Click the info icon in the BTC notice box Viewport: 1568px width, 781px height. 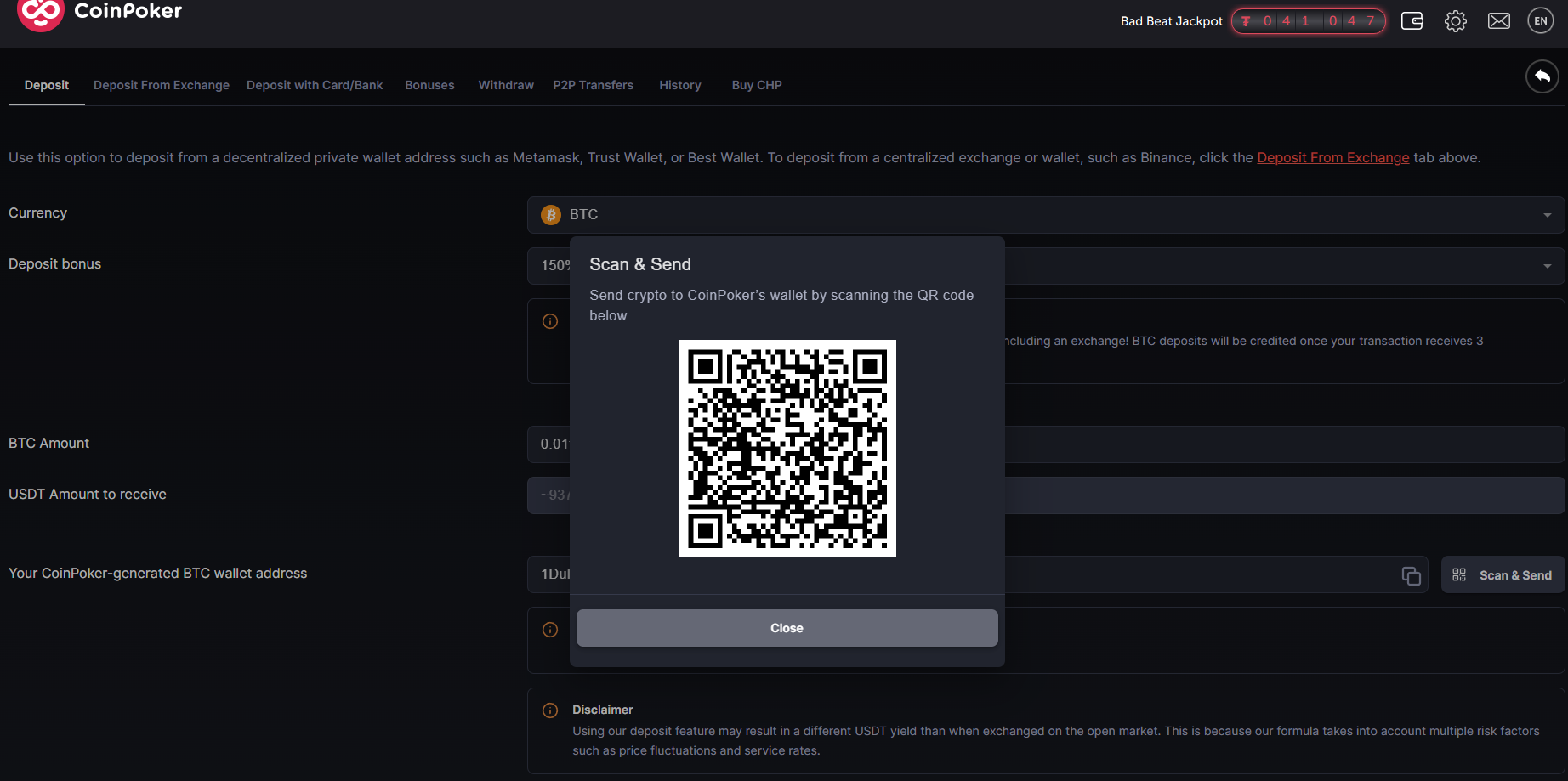coord(549,321)
